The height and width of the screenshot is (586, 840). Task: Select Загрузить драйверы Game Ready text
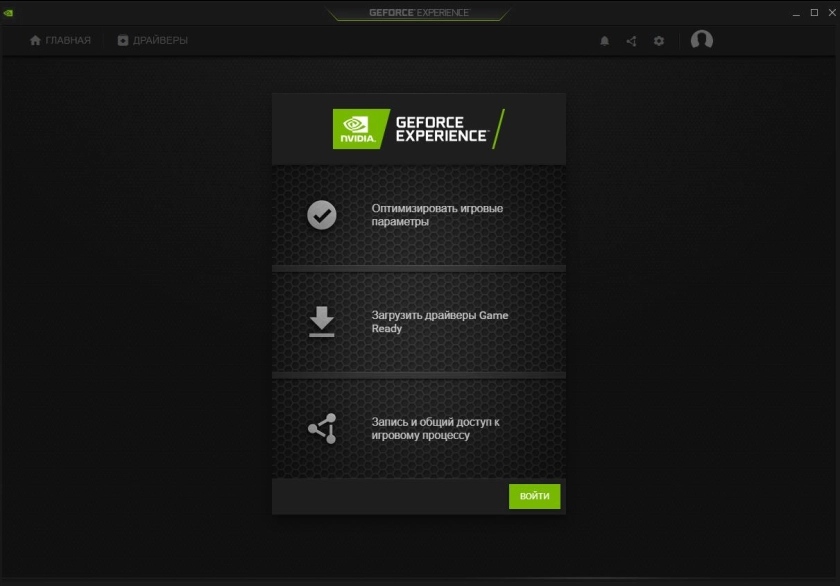440,322
